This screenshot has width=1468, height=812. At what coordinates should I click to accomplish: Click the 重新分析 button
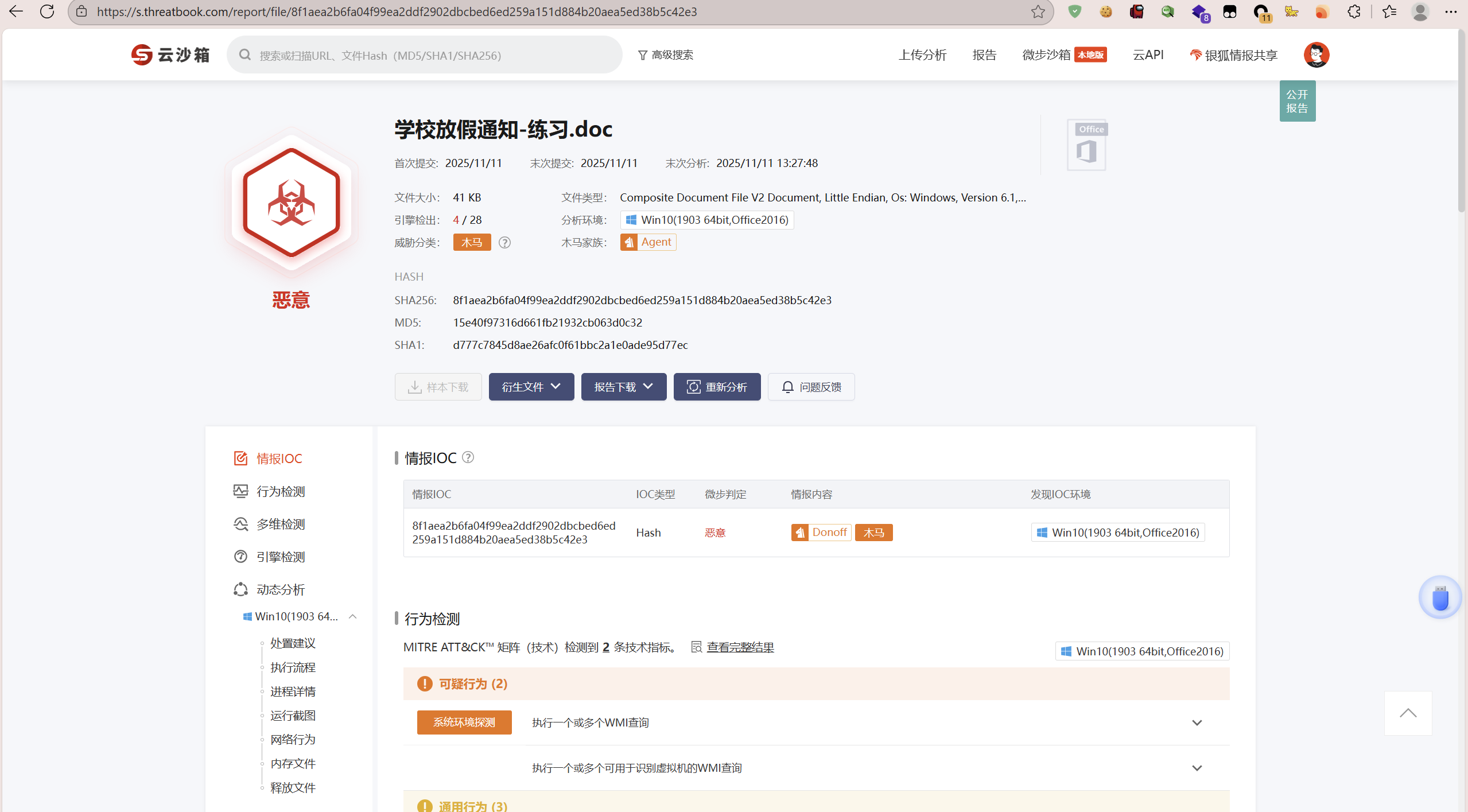717,387
